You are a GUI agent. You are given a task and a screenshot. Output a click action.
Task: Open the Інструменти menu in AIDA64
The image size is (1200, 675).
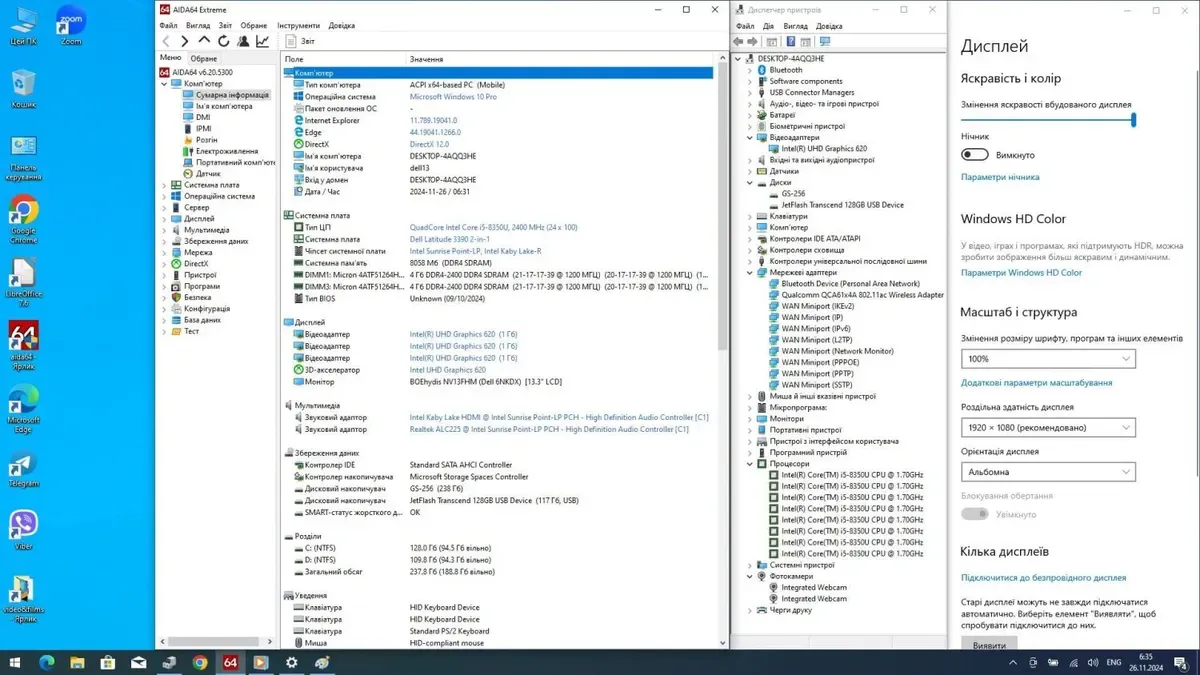point(298,25)
